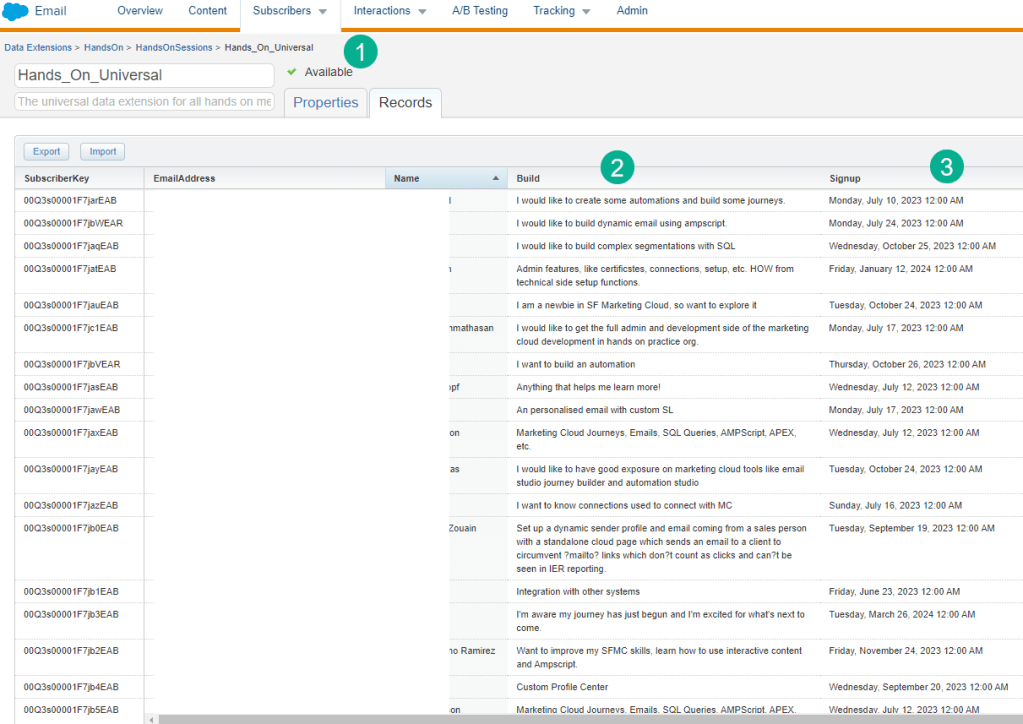Image resolution: width=1023 pixels, height=724 pixels.
Task: Click the Salesforce cloud logo icon
Action: pyautogui.click(x=15, y=12)
